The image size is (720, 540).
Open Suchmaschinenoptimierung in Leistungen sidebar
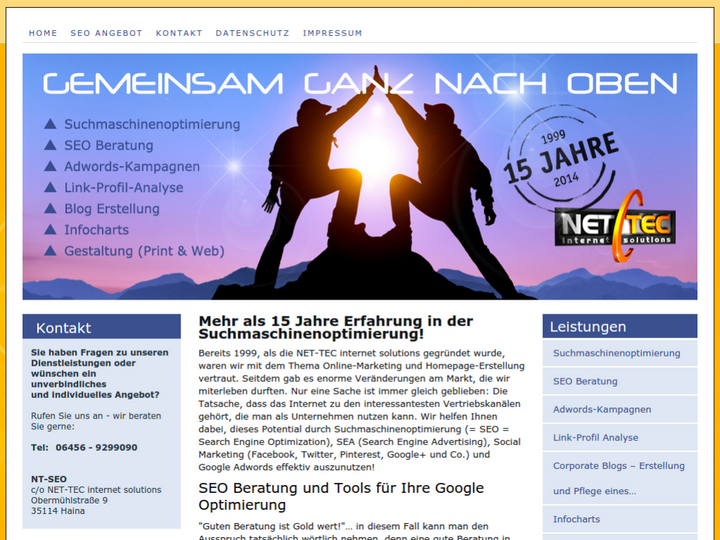[616, 353]
